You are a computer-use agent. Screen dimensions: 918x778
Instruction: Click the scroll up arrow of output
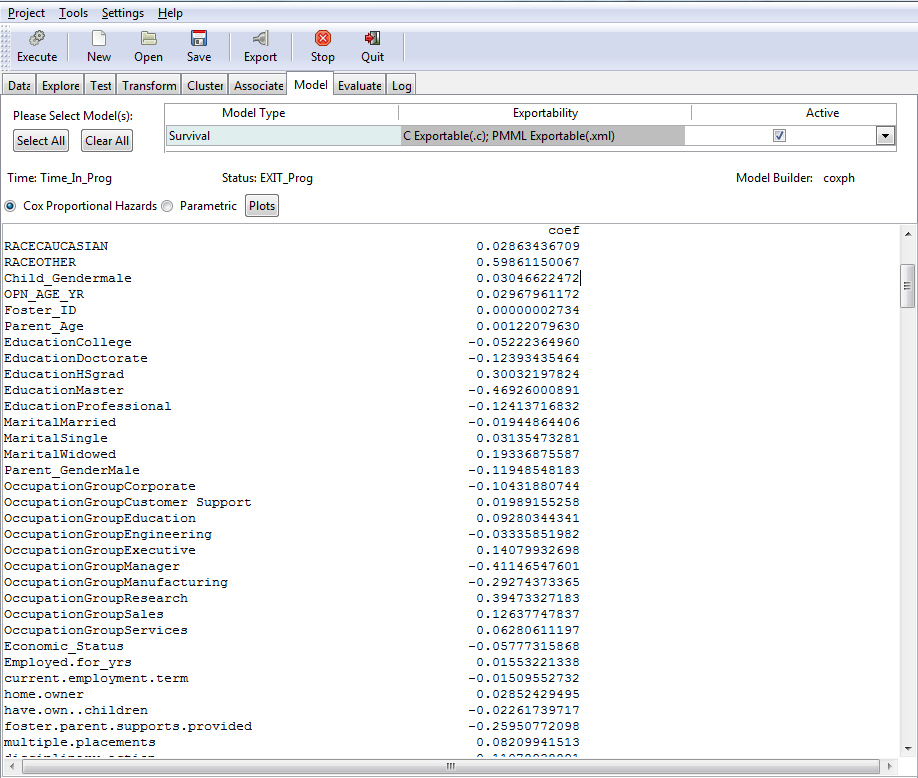click(907, 234)
